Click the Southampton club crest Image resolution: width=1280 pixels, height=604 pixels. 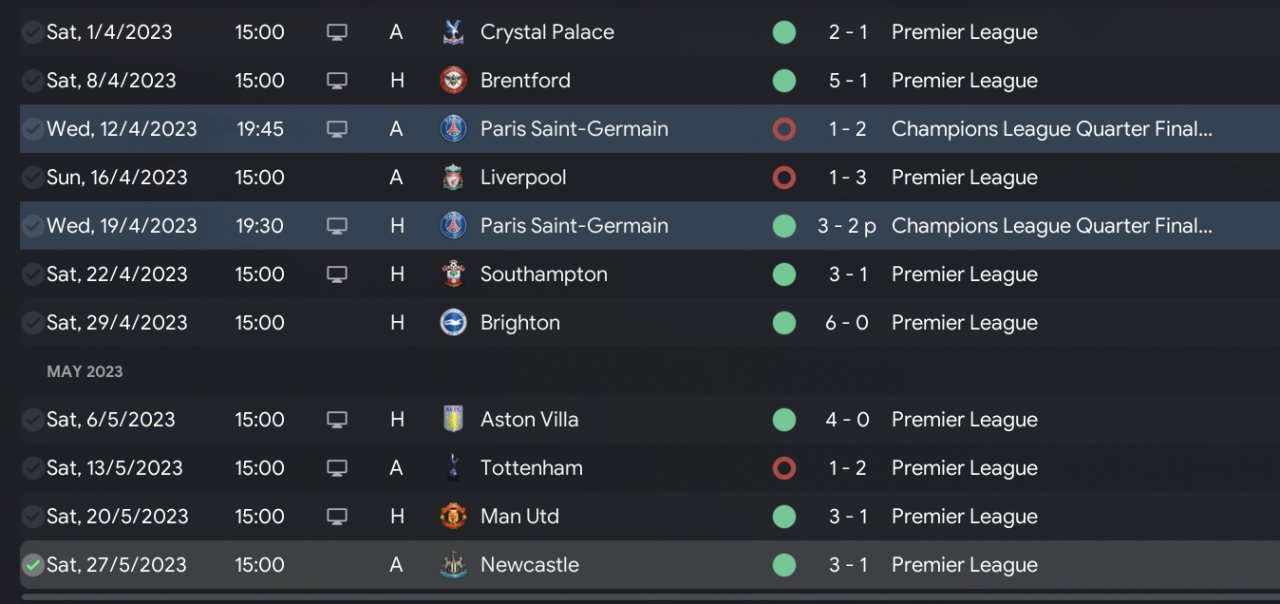453,274
